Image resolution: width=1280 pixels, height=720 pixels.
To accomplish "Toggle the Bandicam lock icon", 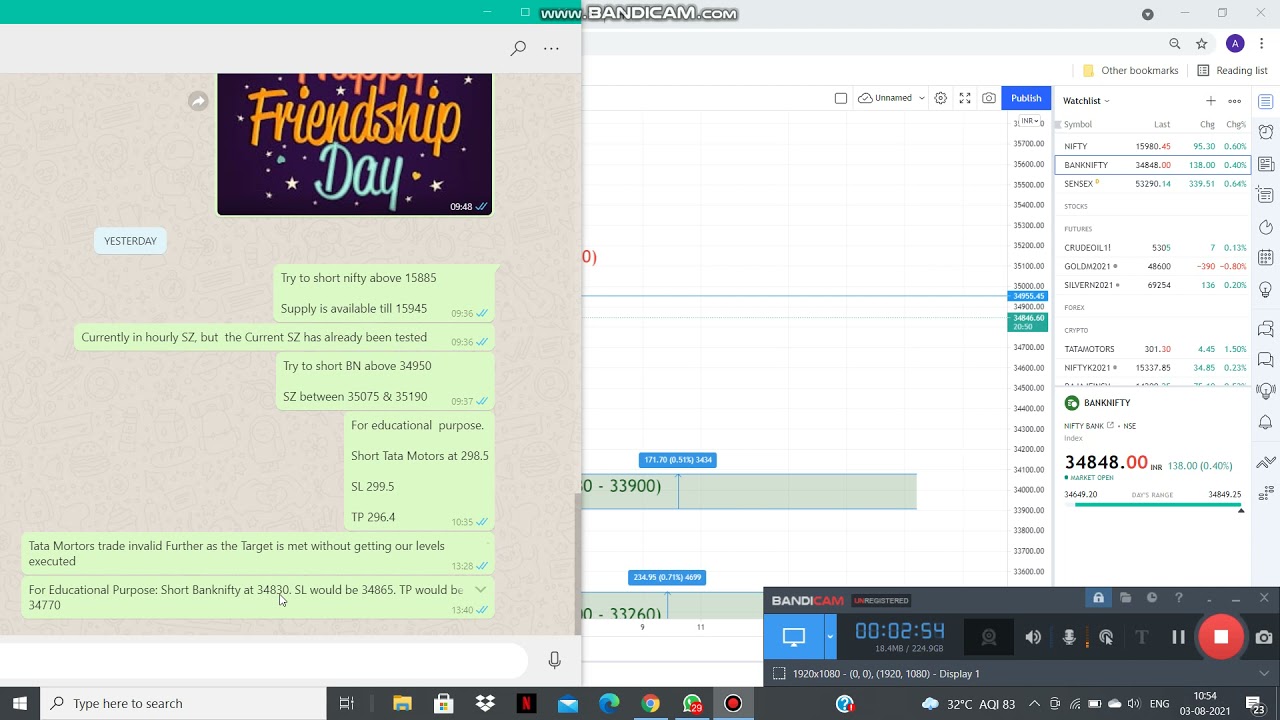I will coord(1098,598).
